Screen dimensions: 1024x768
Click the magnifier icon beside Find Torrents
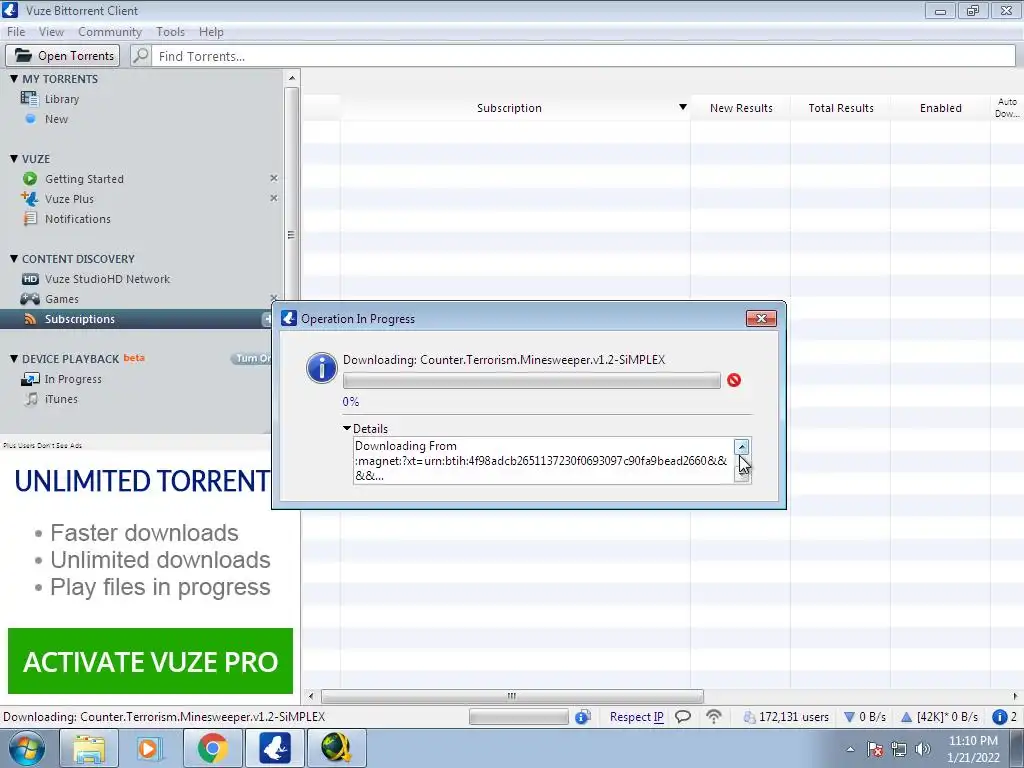pyautogui.click(x=140, y=56)
